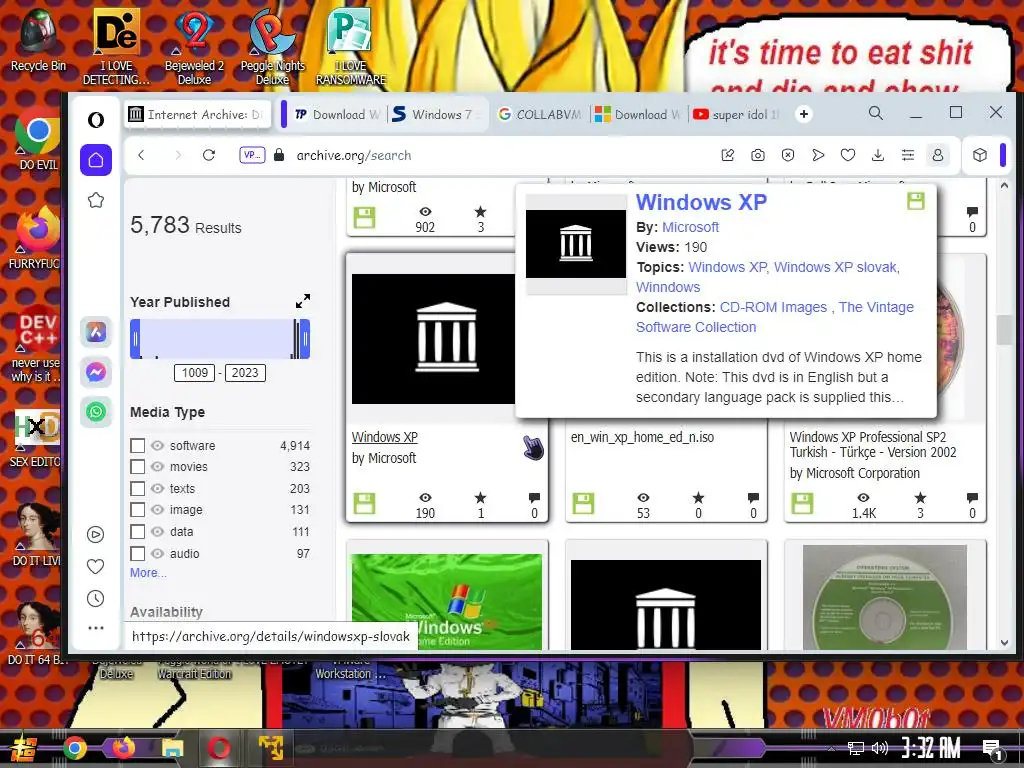The width and height of the screenshot is (1024, 768).
Task: Open Messenger in Opera sidebar
Action: point(96,372)
